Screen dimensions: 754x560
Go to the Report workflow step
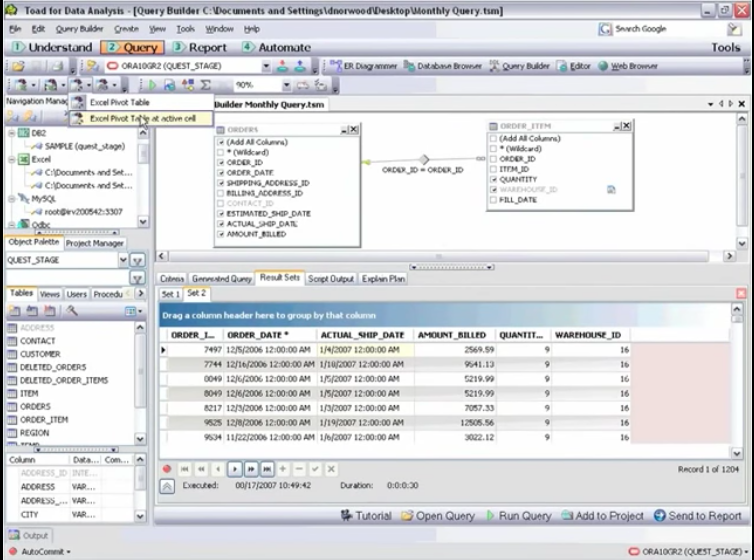(x=200, y=48)
